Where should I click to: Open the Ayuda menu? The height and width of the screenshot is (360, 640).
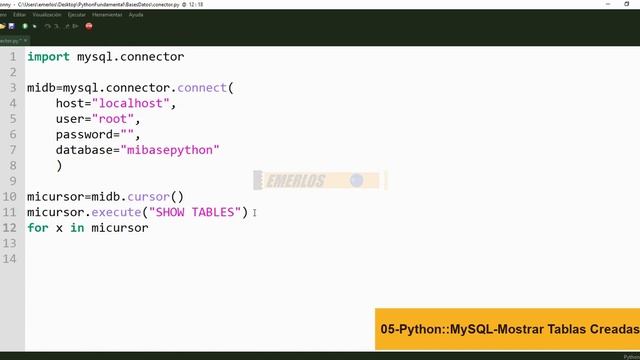[x=136, y=15]
